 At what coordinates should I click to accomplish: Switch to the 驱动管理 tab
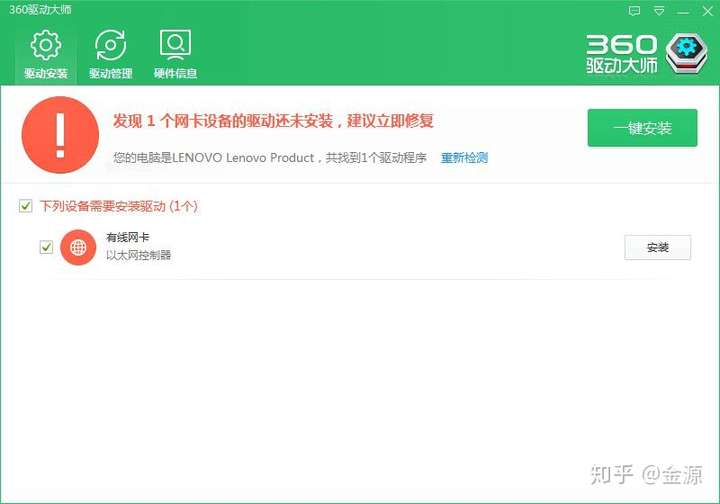click(111, 54)
